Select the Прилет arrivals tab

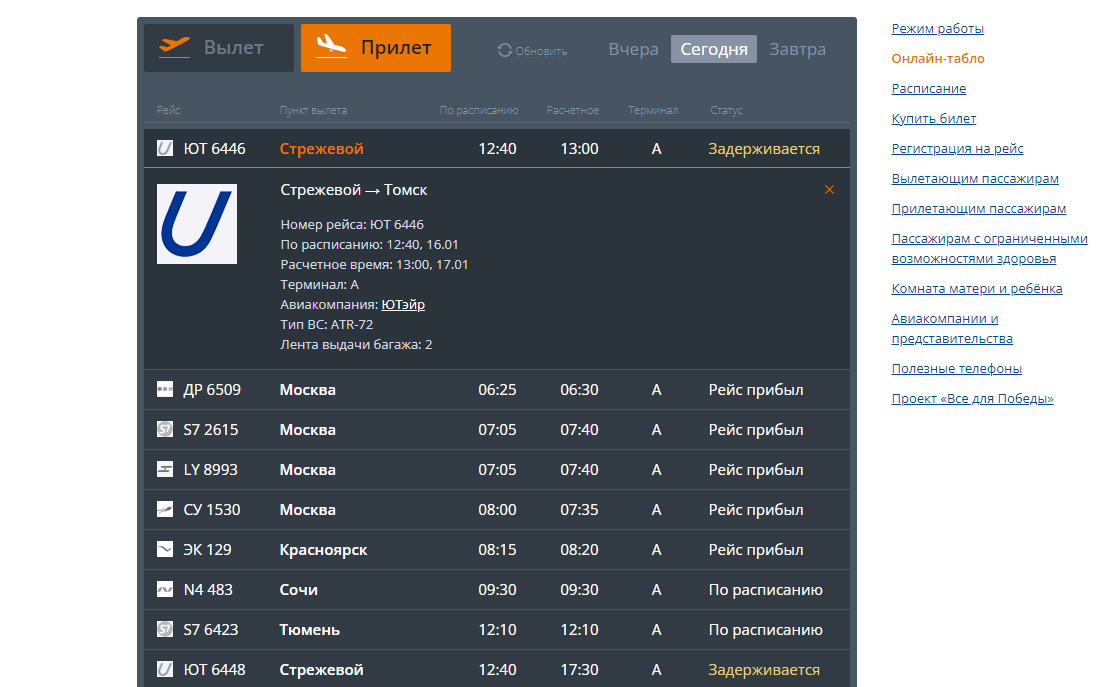coord(376,48)
